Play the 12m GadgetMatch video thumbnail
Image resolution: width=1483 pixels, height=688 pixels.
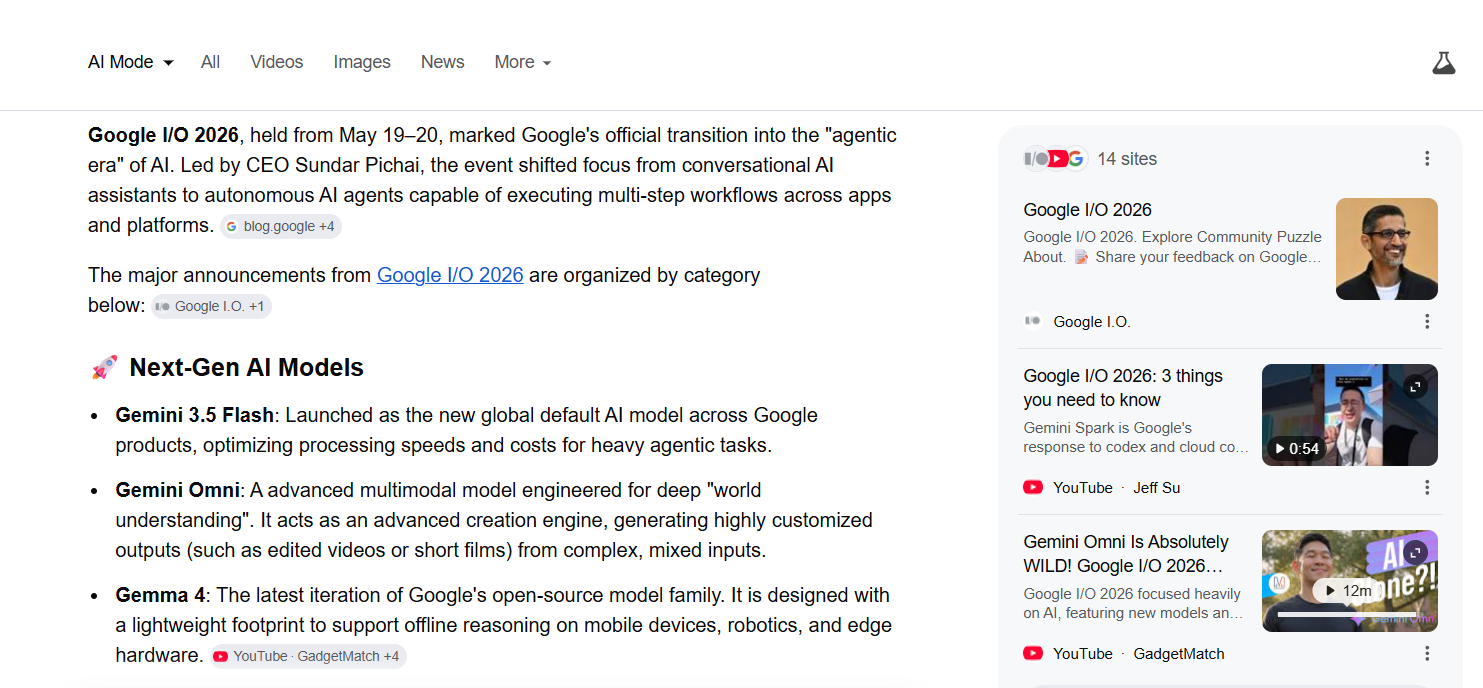pyautogui.click(x=1350, y=581)
